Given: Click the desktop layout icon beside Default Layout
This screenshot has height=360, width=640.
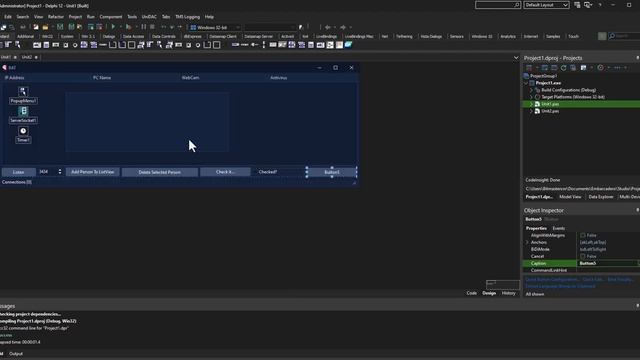Looking at the screenshot, I should click(577, 5).
